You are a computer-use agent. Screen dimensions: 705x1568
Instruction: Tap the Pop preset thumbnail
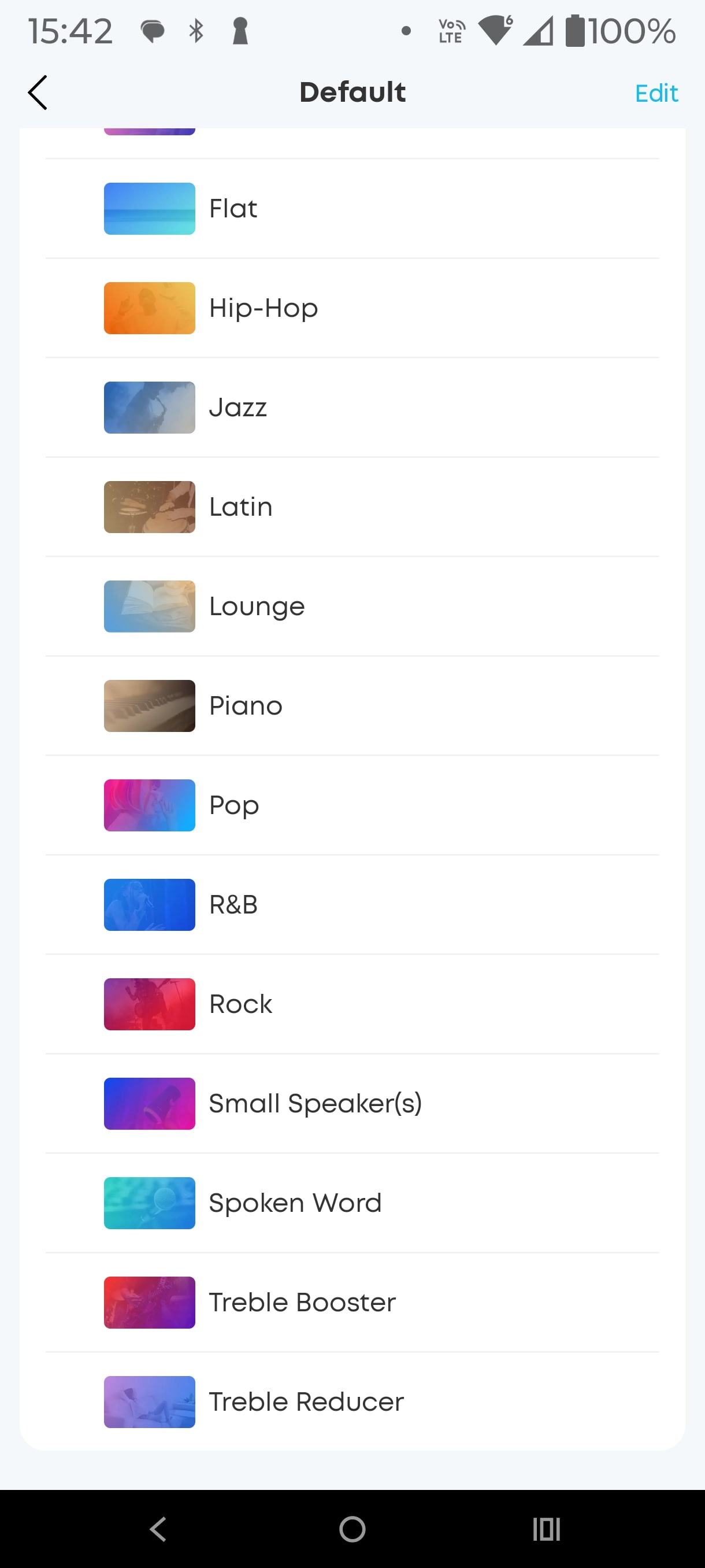pos(149,805)
